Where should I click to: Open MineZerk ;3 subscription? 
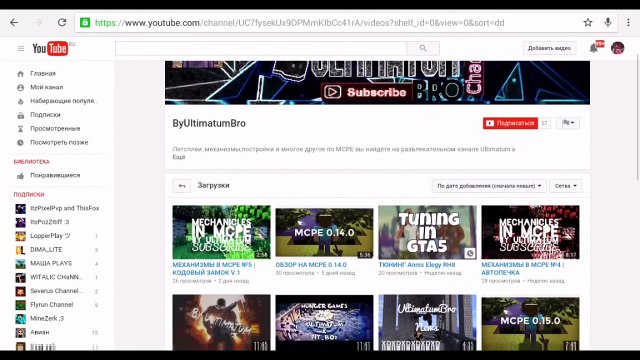tap(47, 318)
